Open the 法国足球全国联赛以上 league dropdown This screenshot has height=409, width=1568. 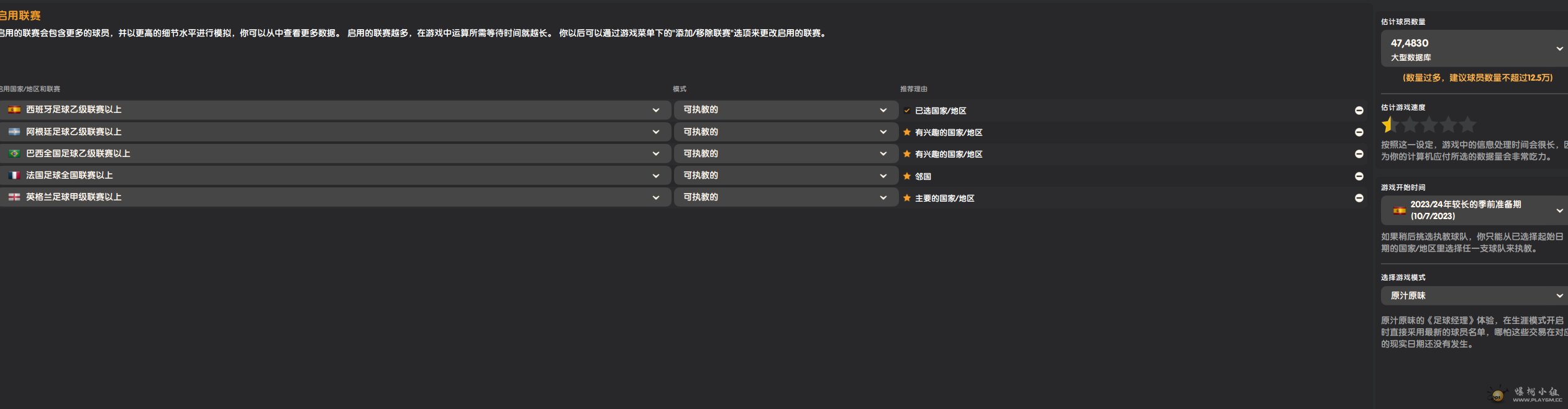655,176
